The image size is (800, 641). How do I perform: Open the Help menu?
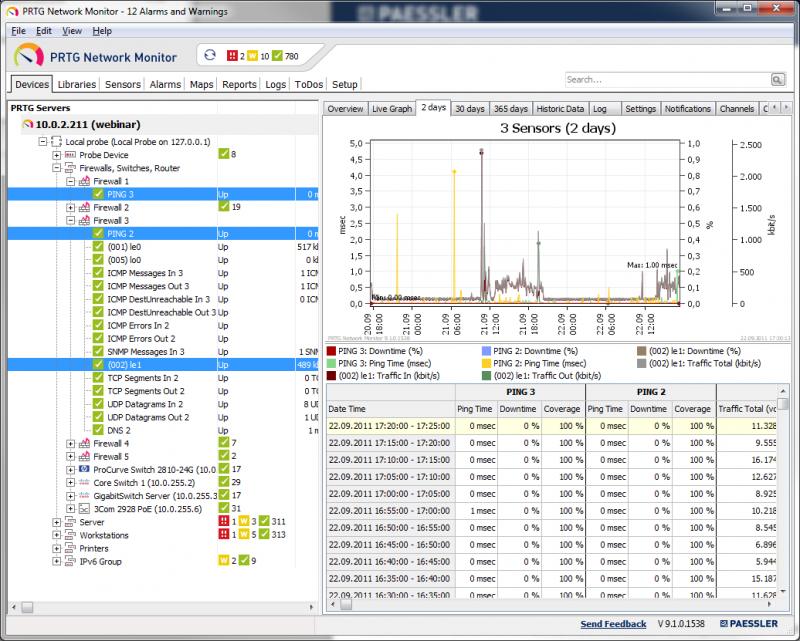pyautogui.click(x=102, y=31)
